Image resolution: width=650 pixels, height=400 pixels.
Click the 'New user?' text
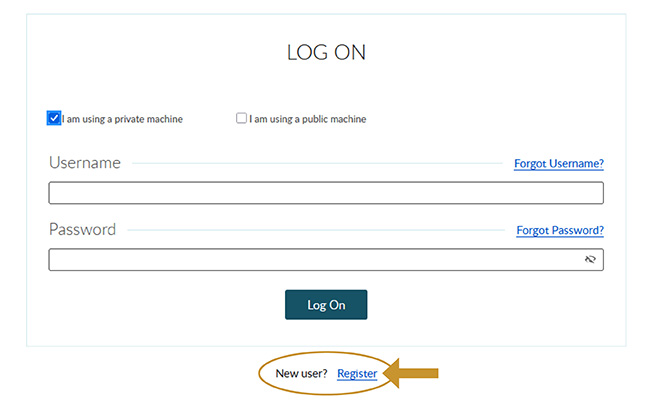point(301,373)
